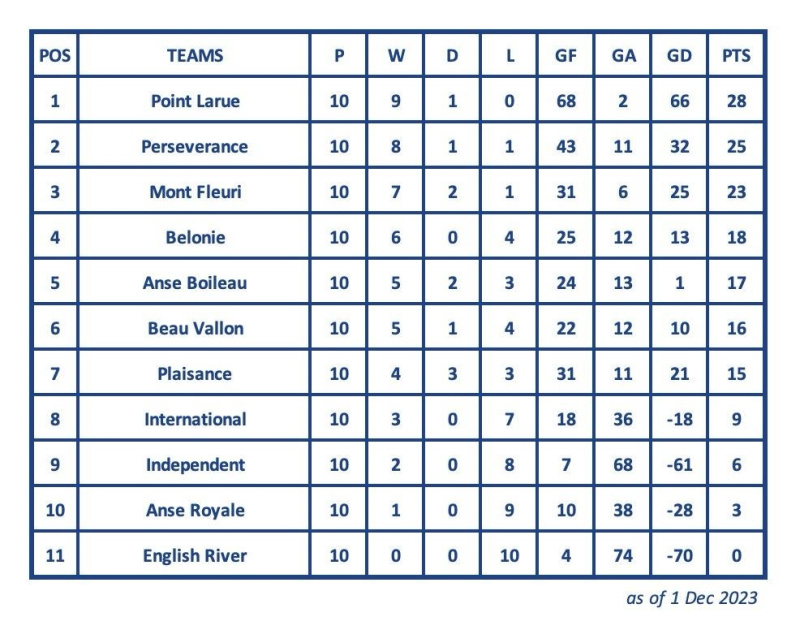Click Point Larue's 68 goals for cell
The height and width of the screenshot is (630, 800).
[566, 101]
